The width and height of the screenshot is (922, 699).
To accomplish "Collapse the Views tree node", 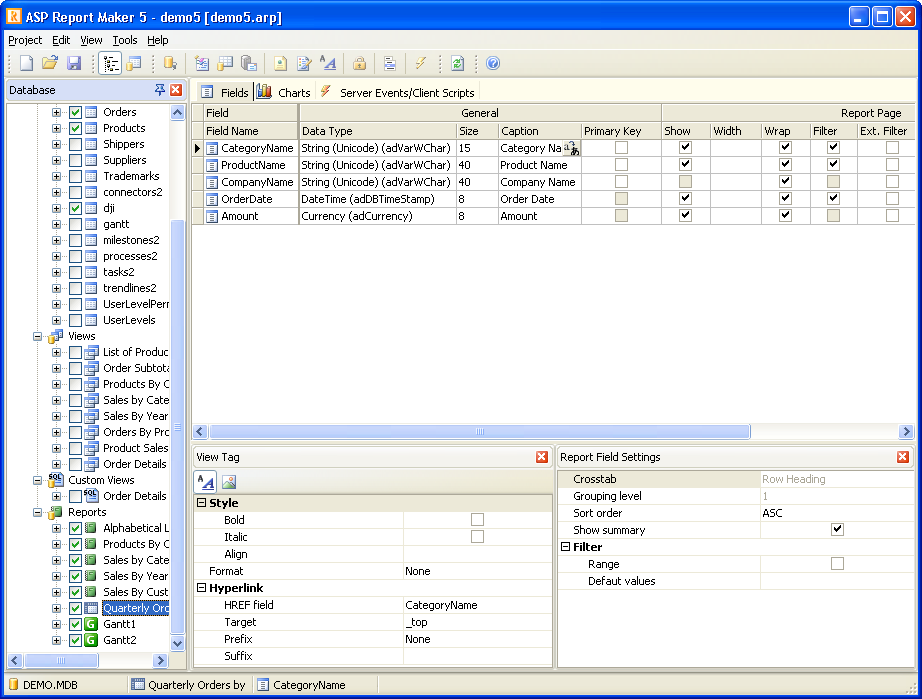I will click(38, 337).
